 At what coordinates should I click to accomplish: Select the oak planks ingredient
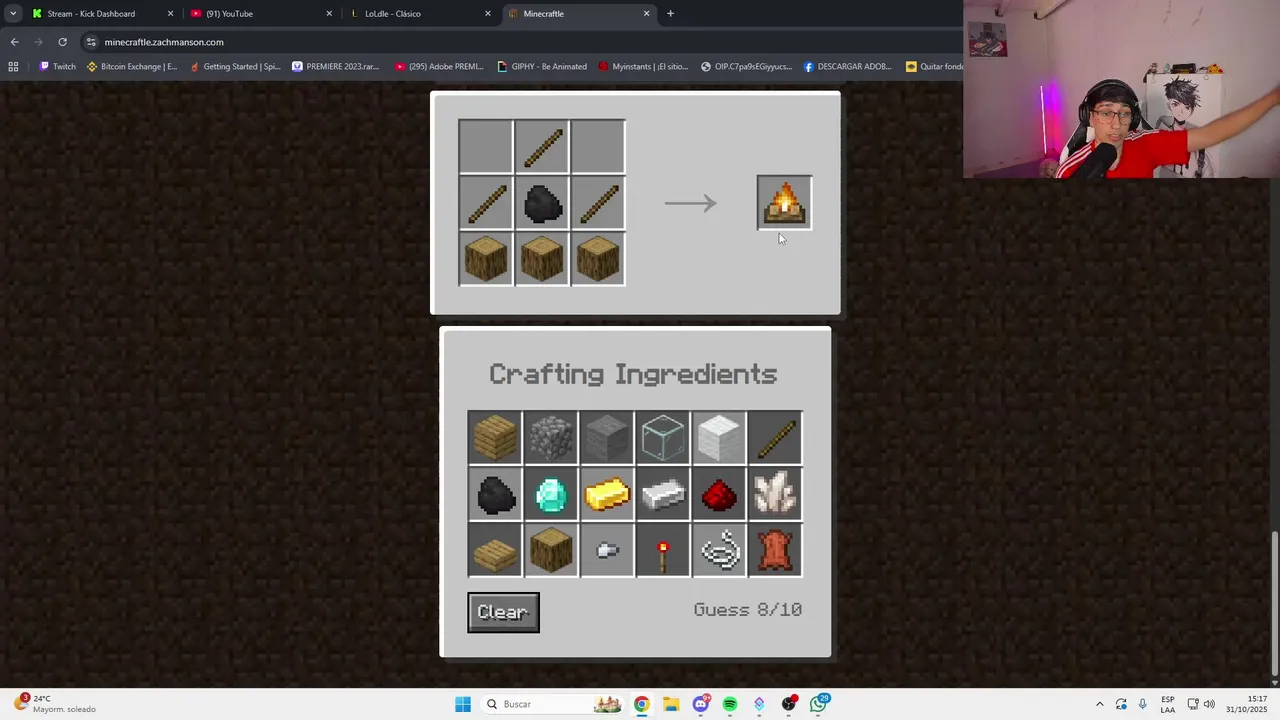(495, 438)
